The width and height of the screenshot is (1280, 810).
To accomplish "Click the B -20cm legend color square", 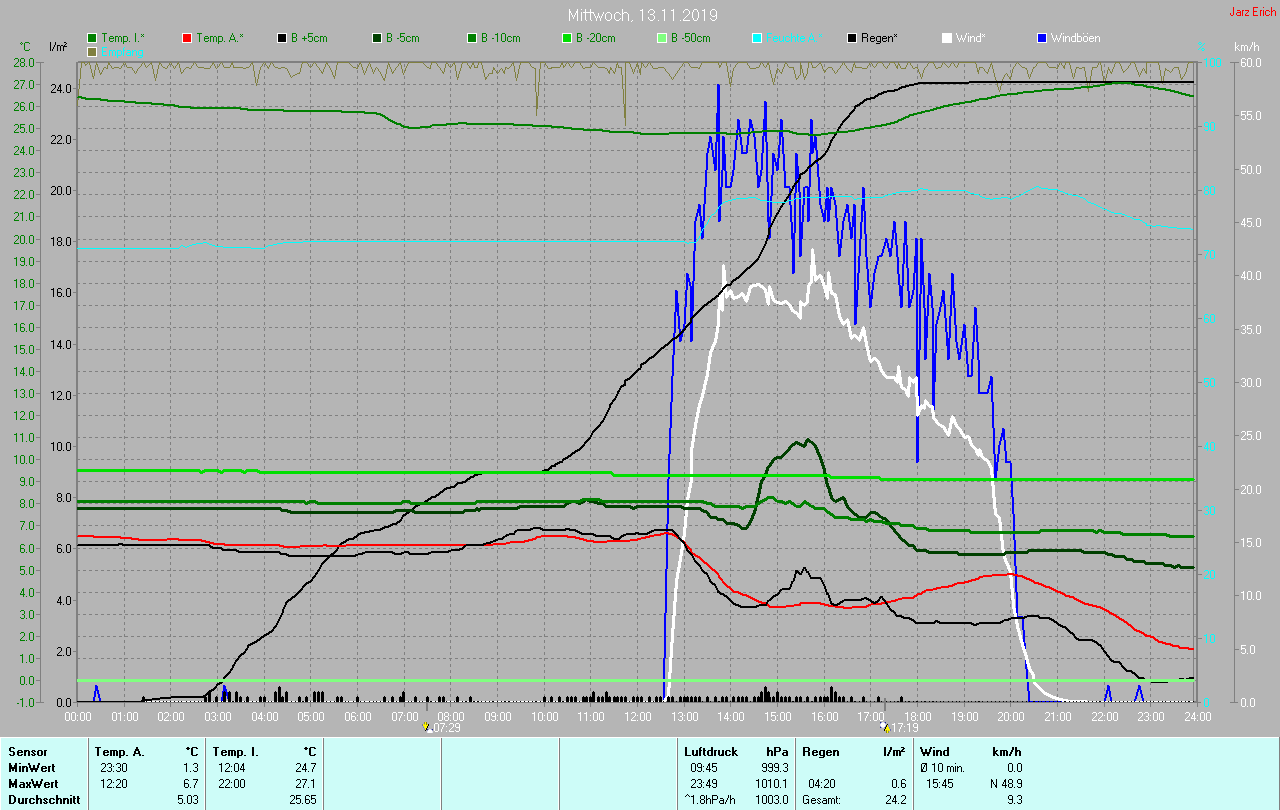I will coord(567,38).
